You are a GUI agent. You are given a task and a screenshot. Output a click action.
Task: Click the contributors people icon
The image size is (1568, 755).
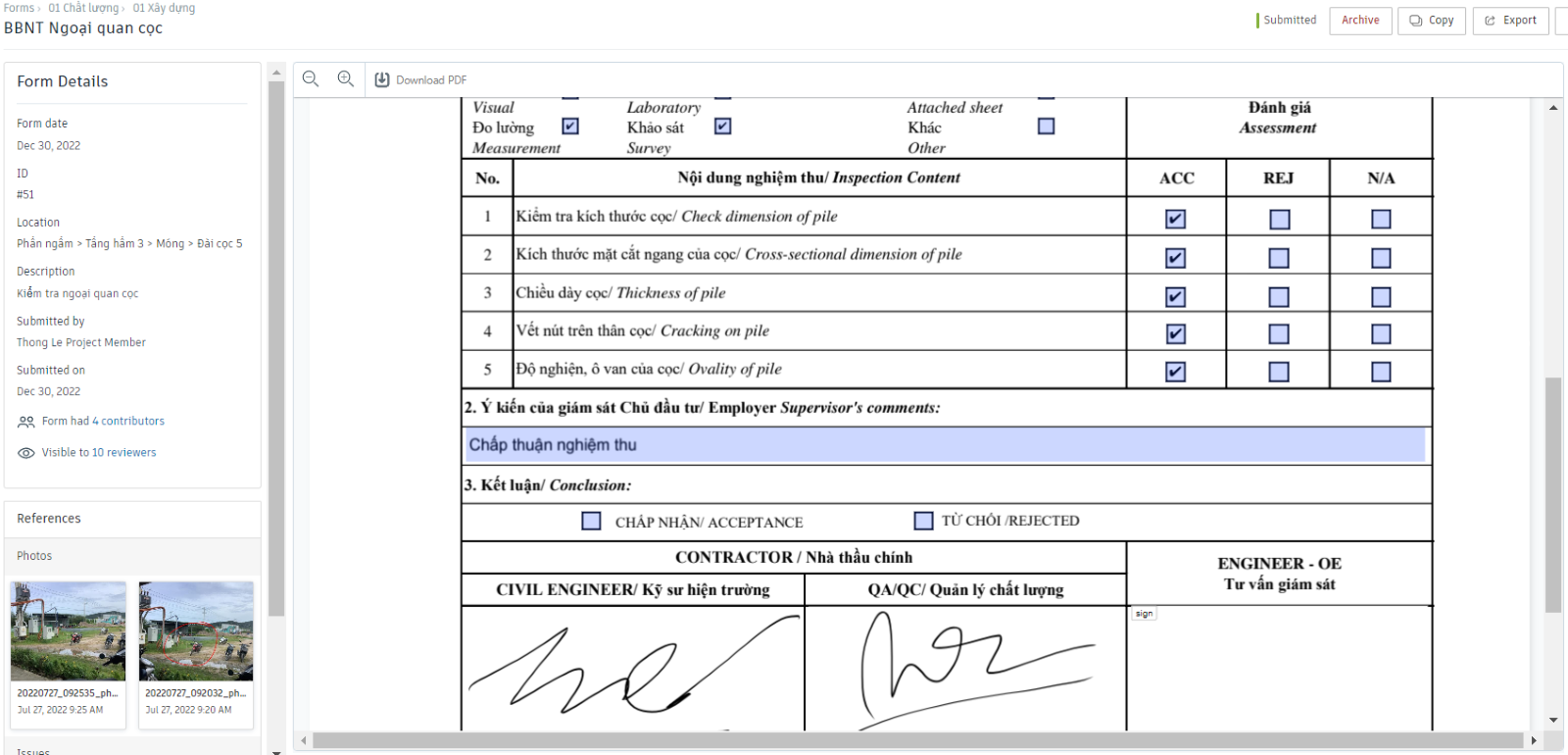[26, 422]
